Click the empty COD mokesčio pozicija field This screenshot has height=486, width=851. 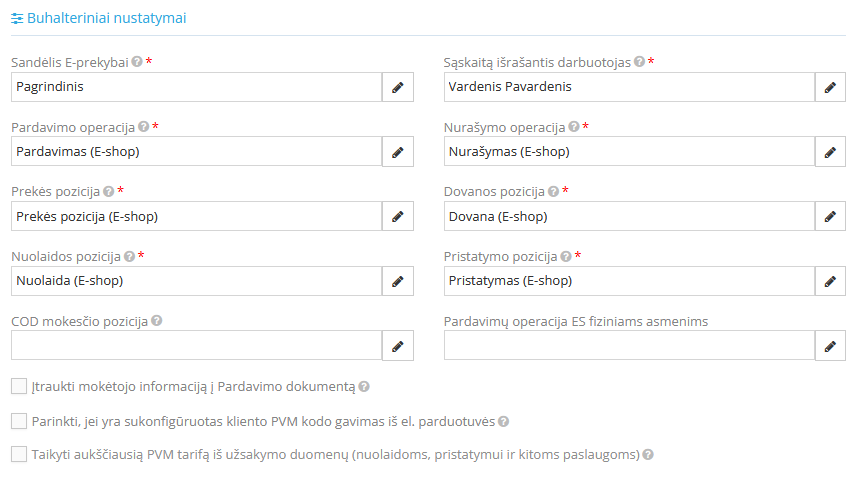coord(196,346)
